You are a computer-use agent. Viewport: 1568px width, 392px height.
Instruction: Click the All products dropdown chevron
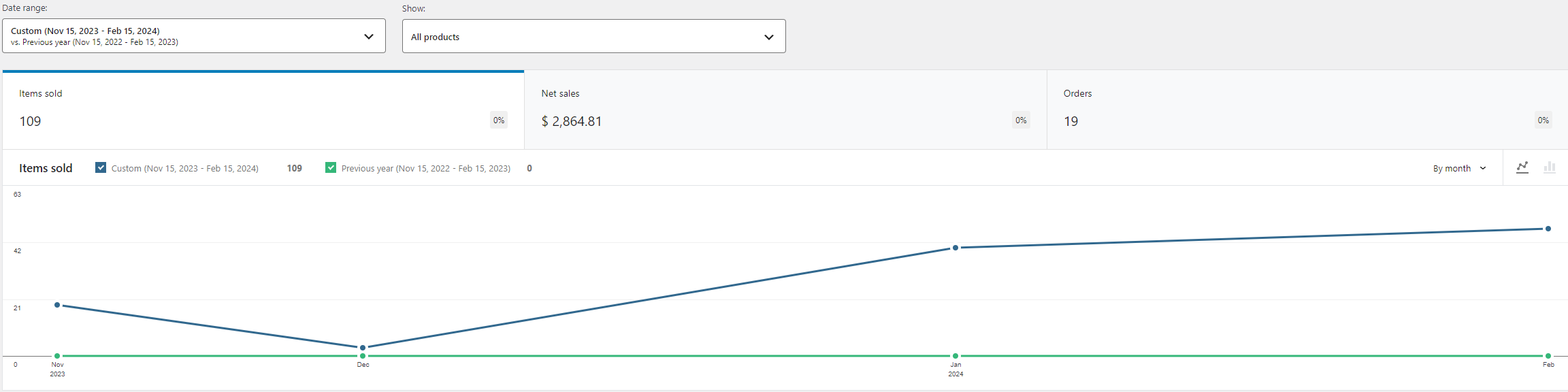coord(769,37)
